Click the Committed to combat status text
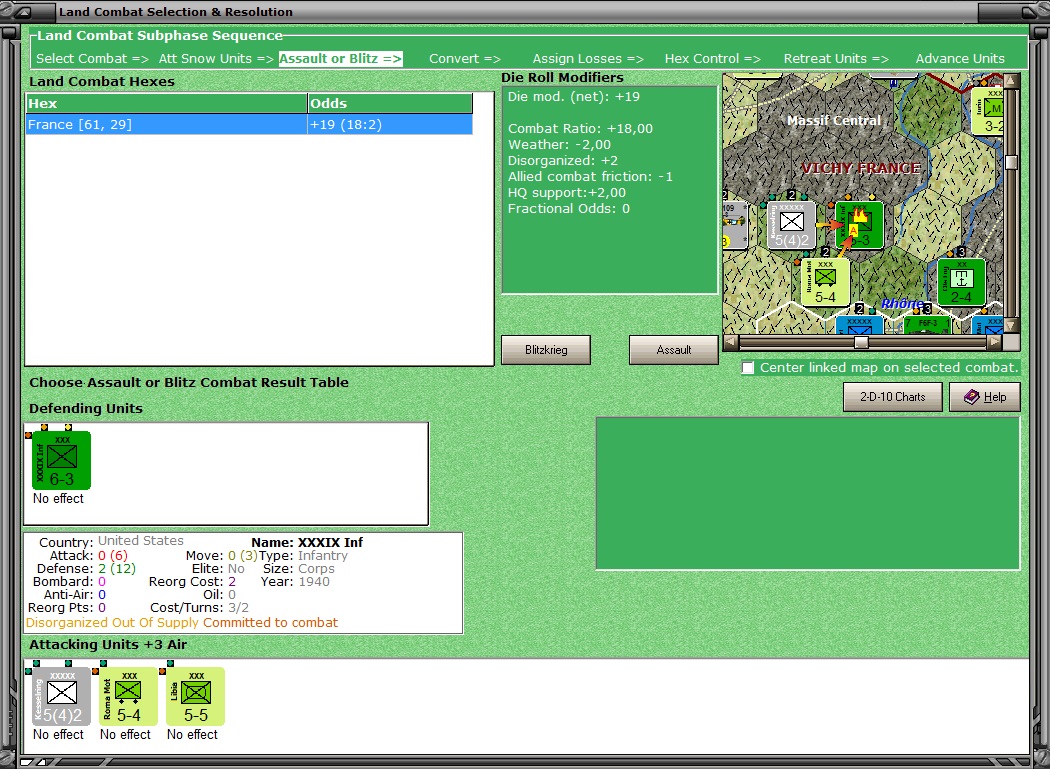This screenshot has height=769, width=1050. tap(271, 622)
